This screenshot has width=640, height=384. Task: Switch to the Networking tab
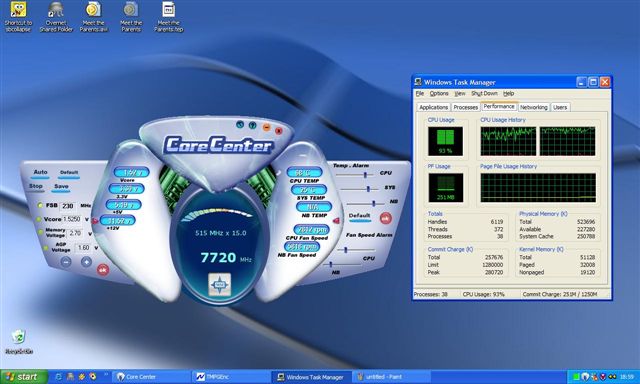pyautogui.click(x=533, y=107)
